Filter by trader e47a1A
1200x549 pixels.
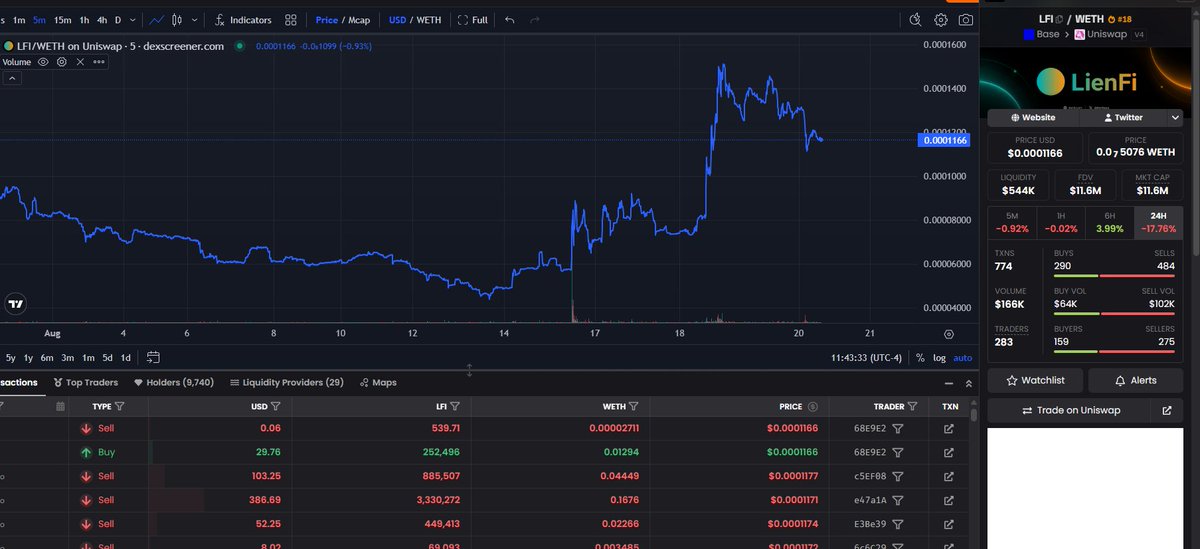coord(898,500)
